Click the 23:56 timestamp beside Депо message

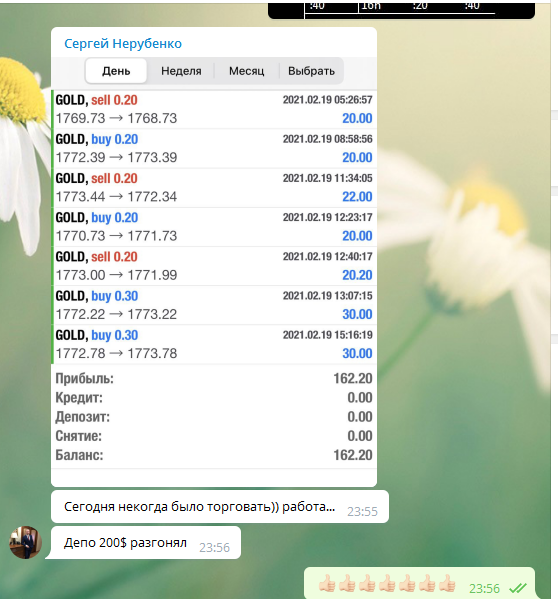214,548
